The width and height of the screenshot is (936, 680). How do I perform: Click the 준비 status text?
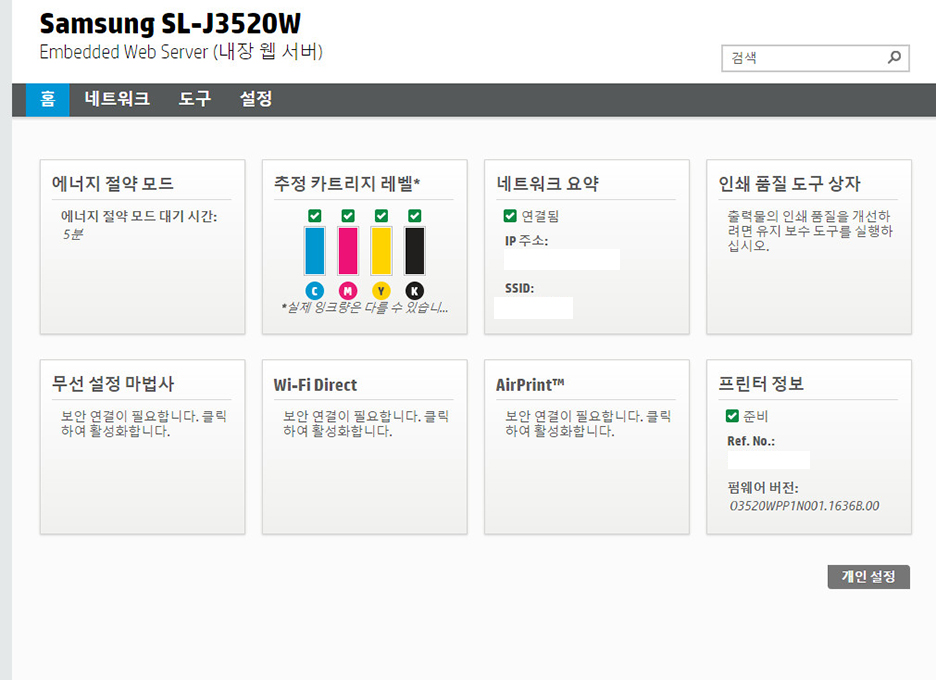click(x=756, y=416)
